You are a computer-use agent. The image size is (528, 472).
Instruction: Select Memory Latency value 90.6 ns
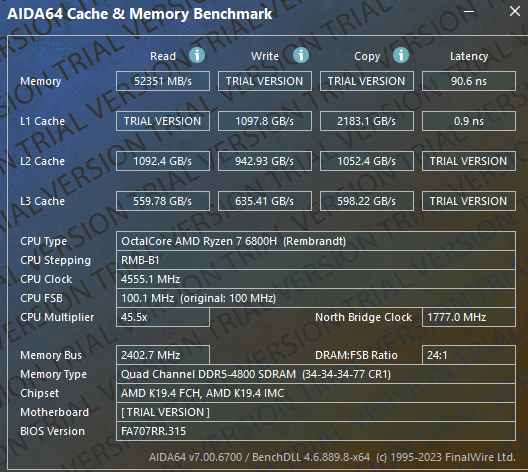click(469, 81)
